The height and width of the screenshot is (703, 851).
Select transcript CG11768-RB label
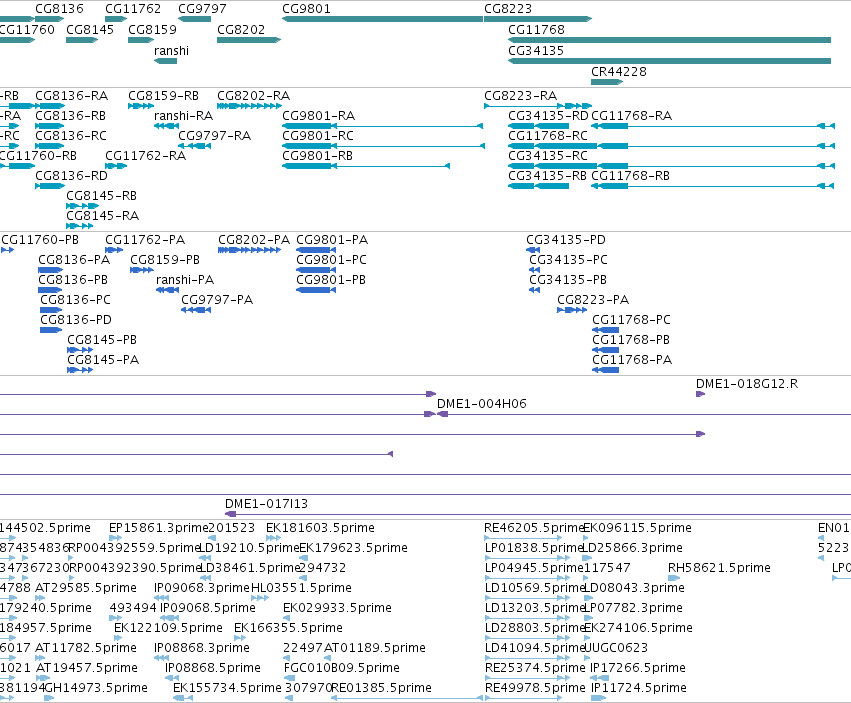(631, 176)
